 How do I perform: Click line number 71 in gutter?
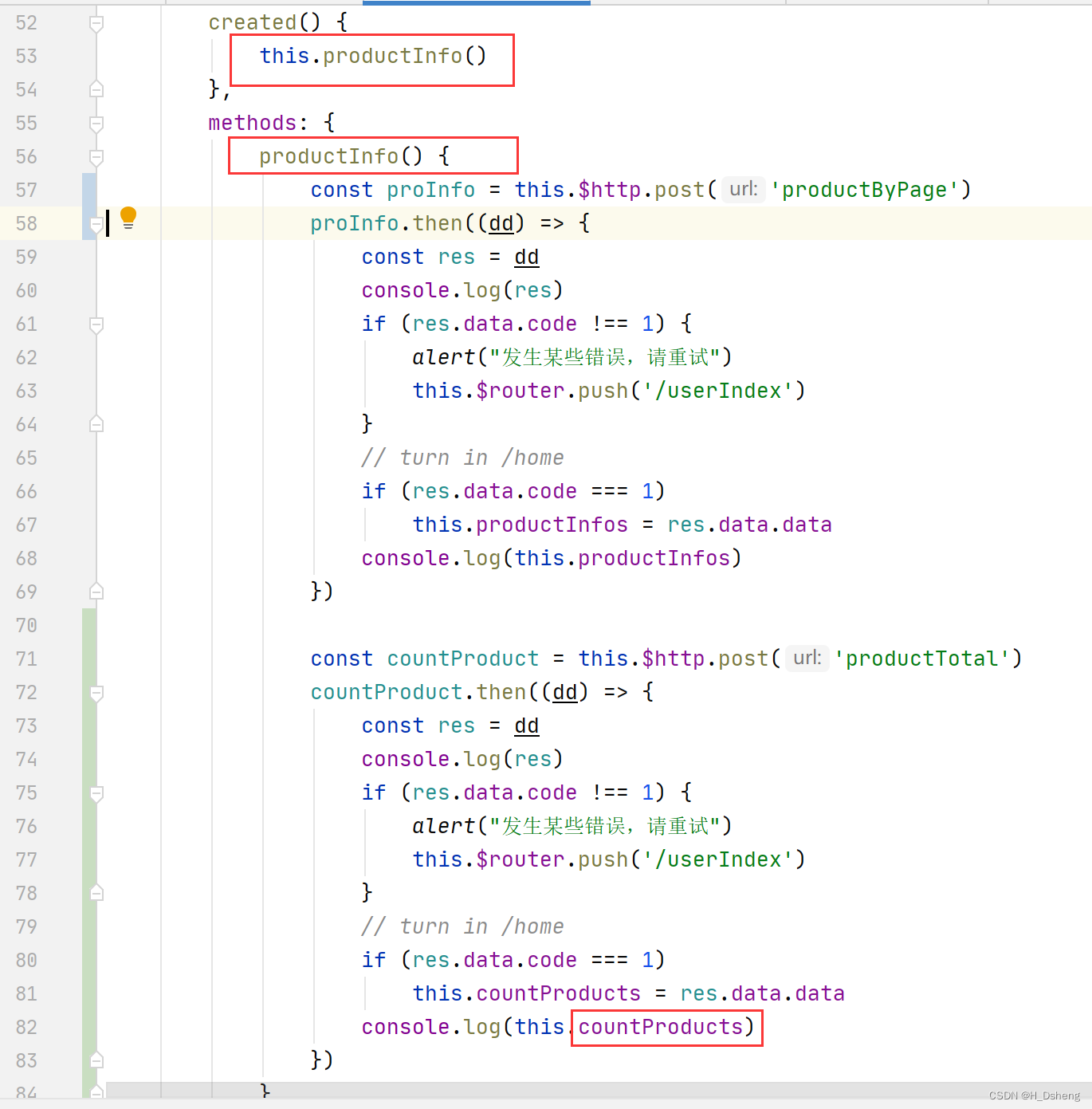(x=26, y=659)
